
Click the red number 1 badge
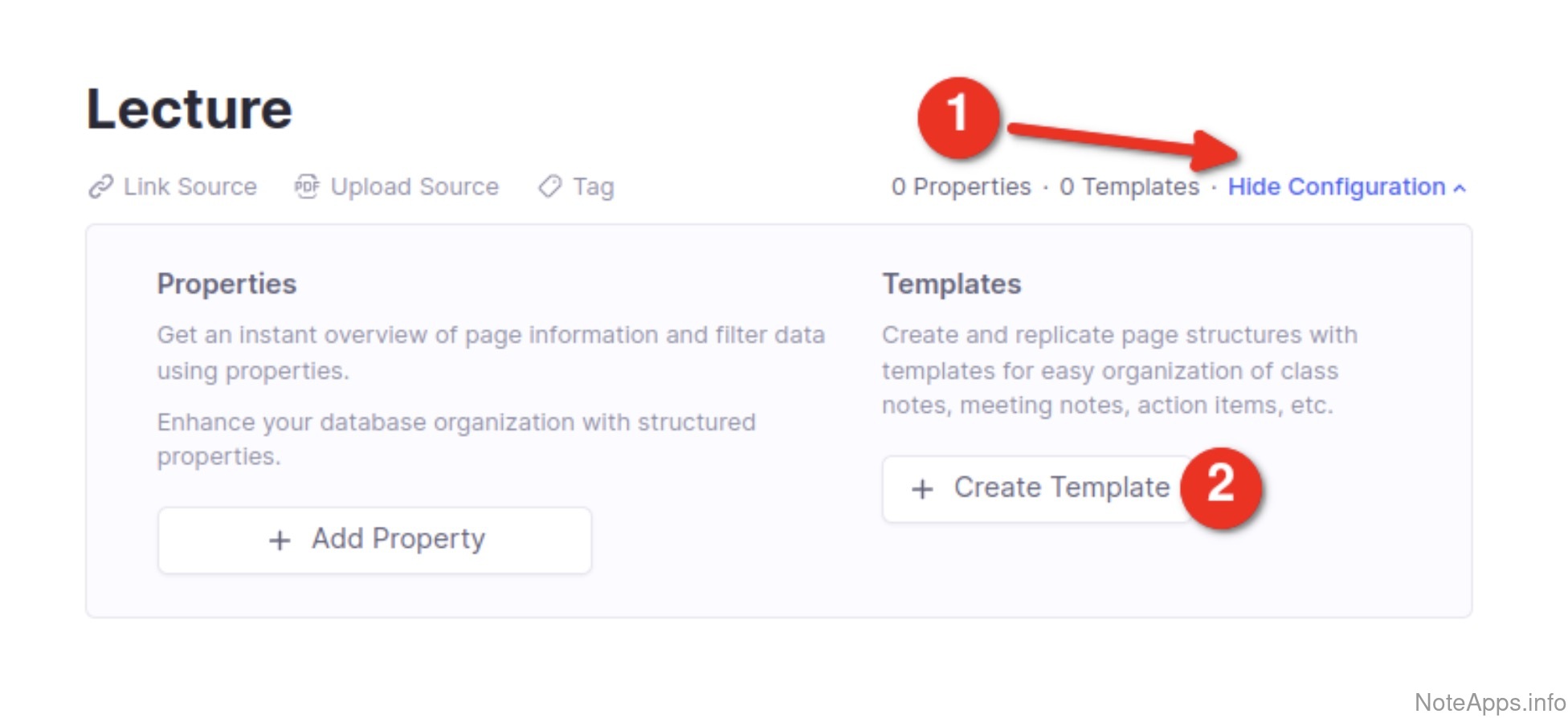pos(958,117)
